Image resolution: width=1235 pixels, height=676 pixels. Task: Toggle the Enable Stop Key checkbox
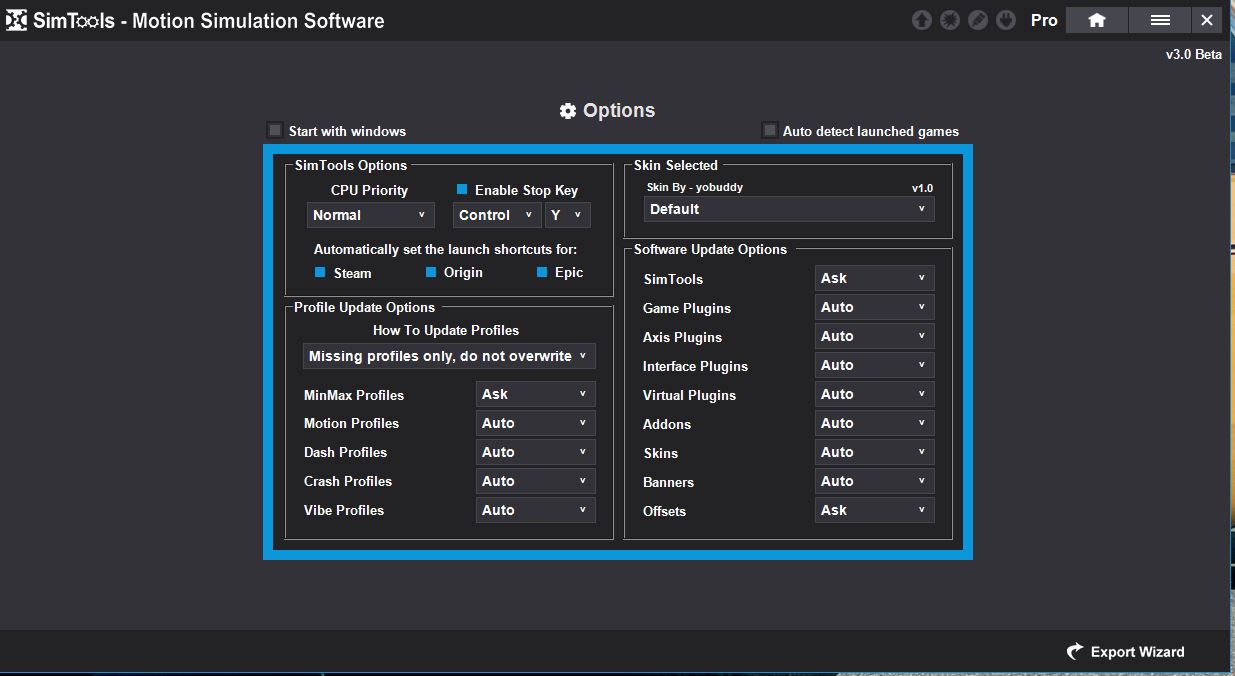pos(462,189)
